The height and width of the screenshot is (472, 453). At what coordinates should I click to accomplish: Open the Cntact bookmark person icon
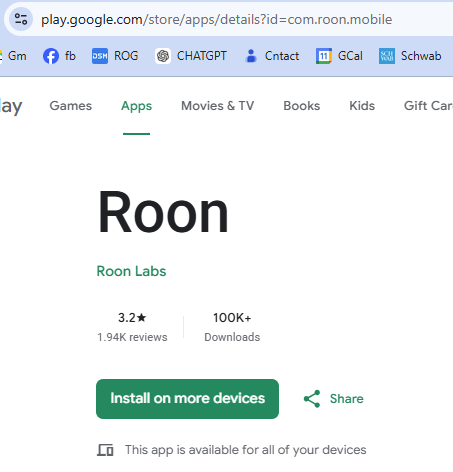coord(251,56)
